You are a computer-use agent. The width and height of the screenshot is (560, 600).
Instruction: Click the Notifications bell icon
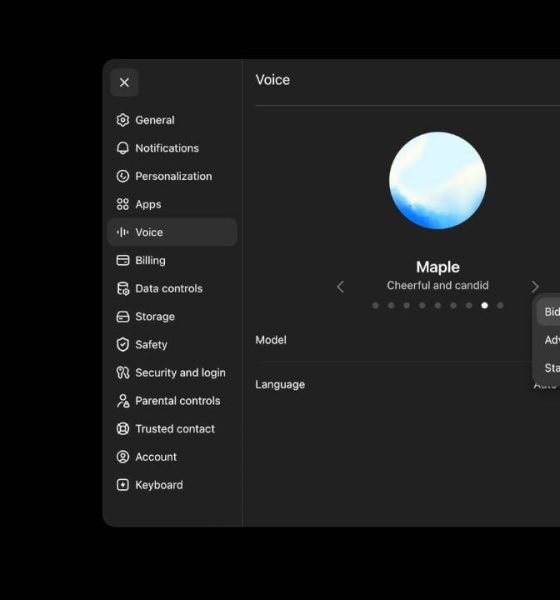point(122,148)
